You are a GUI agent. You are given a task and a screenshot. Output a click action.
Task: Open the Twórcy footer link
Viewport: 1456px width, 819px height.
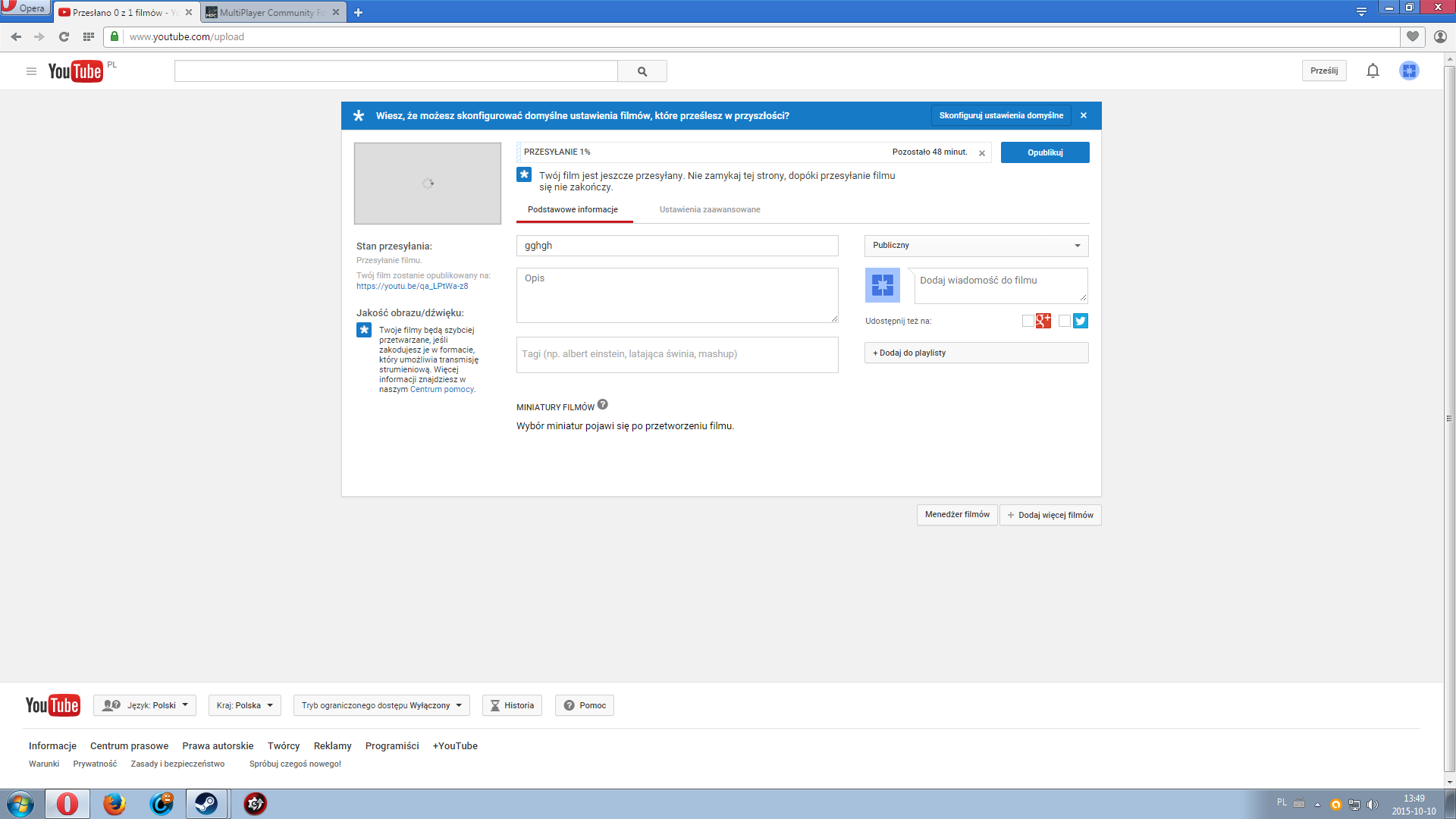point(284,746)
